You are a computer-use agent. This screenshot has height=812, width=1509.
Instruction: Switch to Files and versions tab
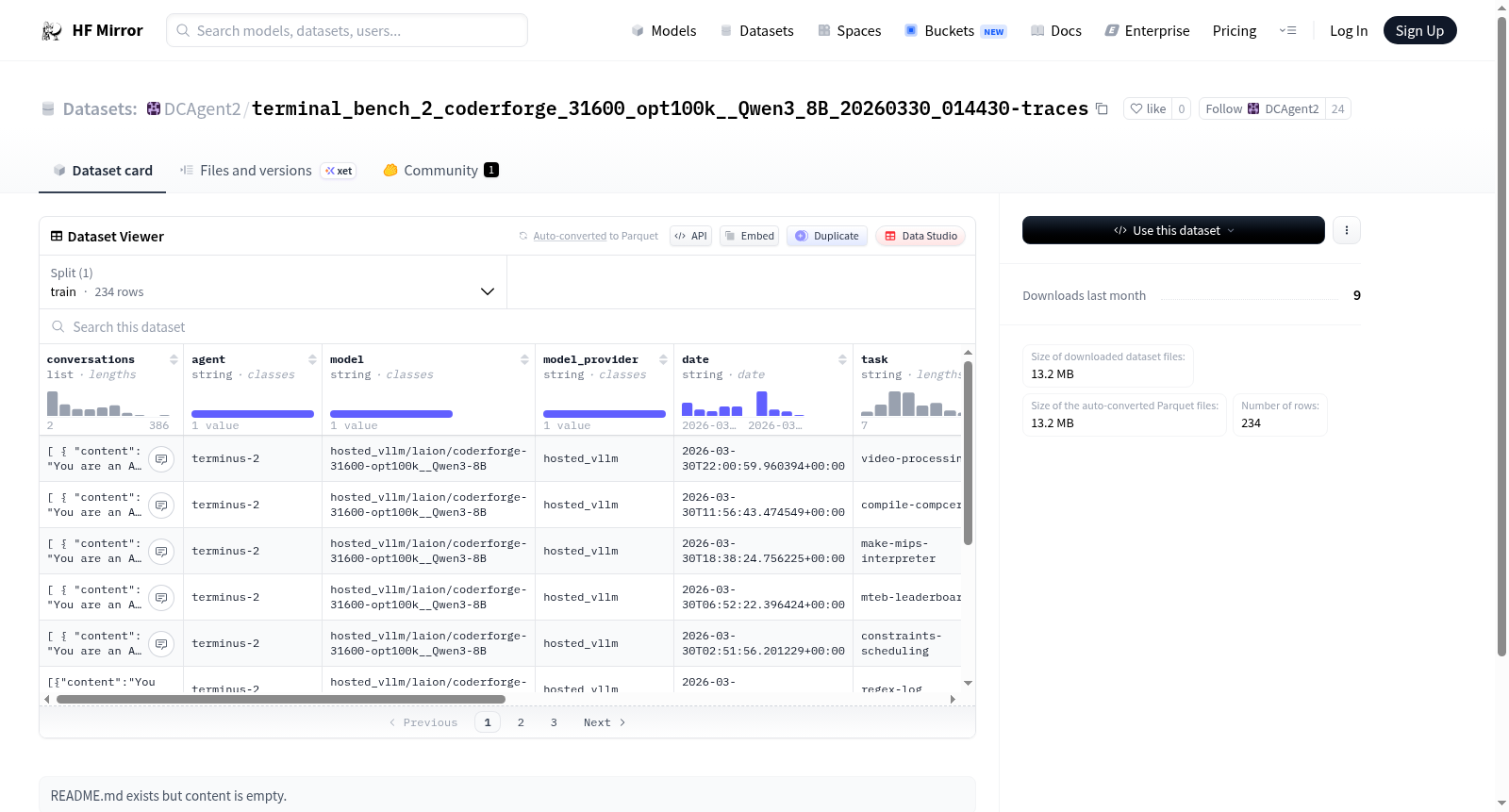pos(268,171)
